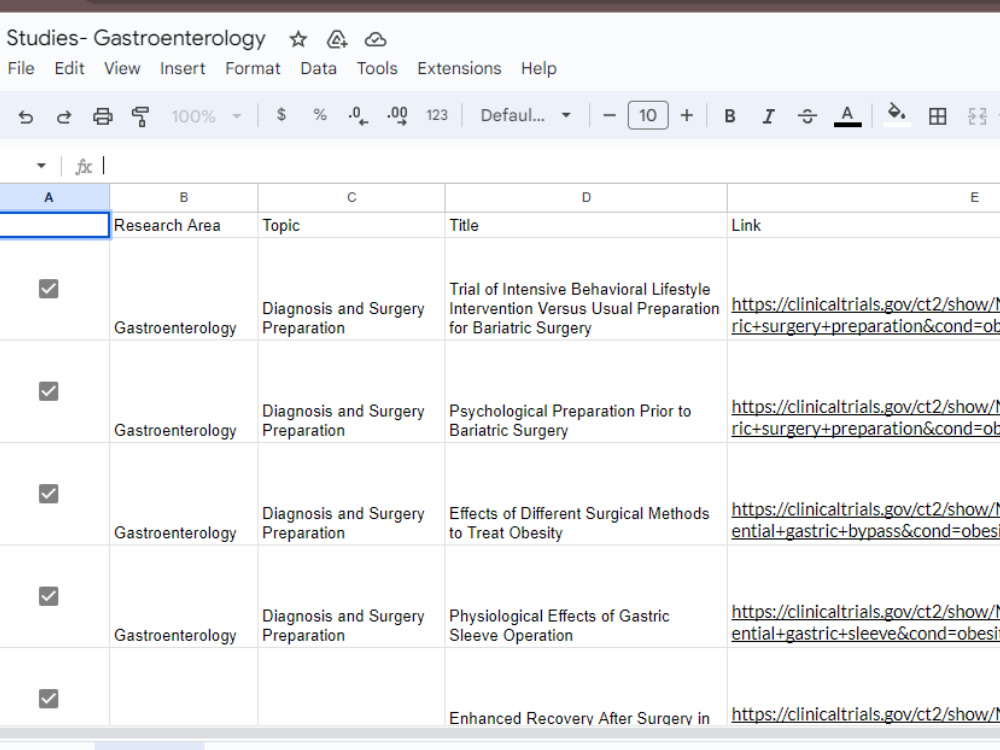1000x750 pixels.
Task: Uncheck the Psychological Preparation row checkbox
Action: [x=48, y=391]
